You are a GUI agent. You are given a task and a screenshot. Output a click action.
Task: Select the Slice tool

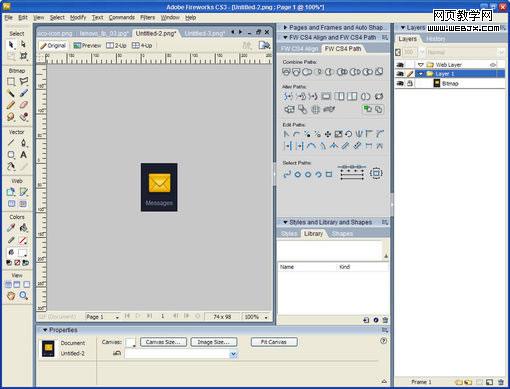(23, 192)
